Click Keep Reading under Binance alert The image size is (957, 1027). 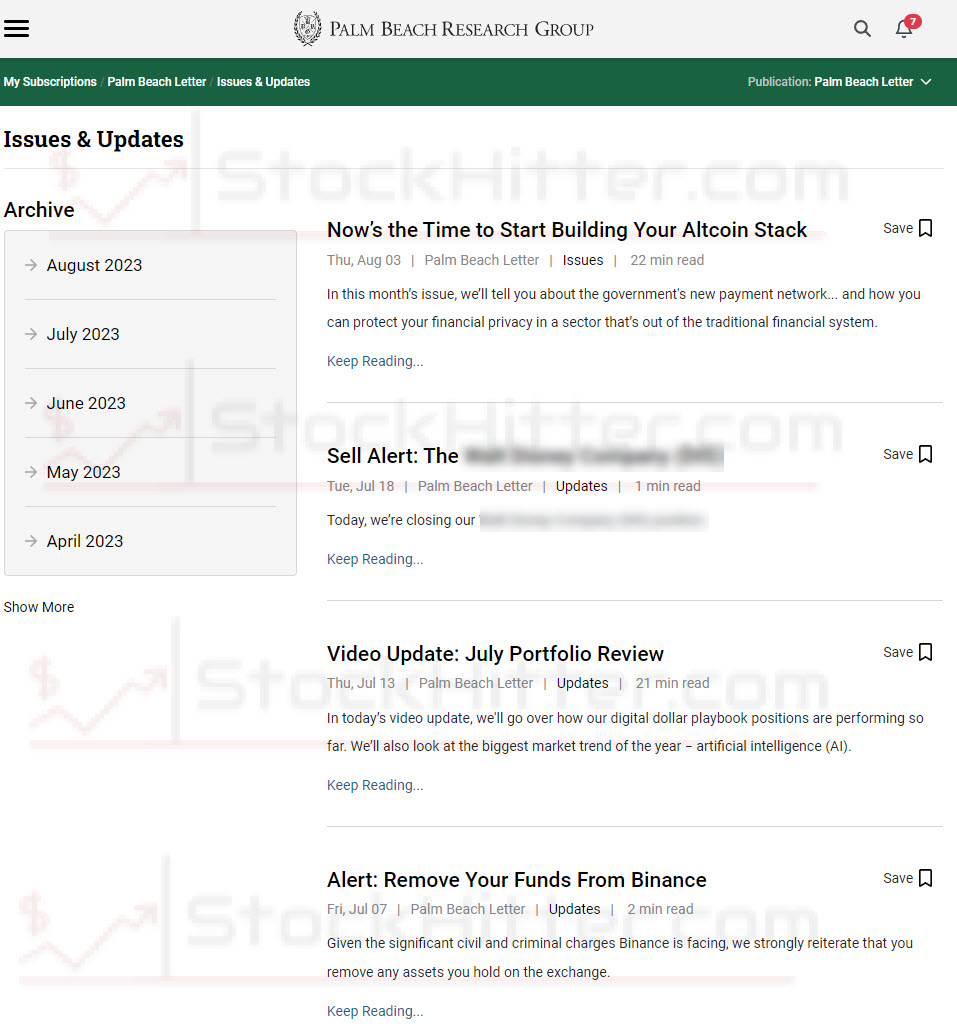pos(375,1011)
